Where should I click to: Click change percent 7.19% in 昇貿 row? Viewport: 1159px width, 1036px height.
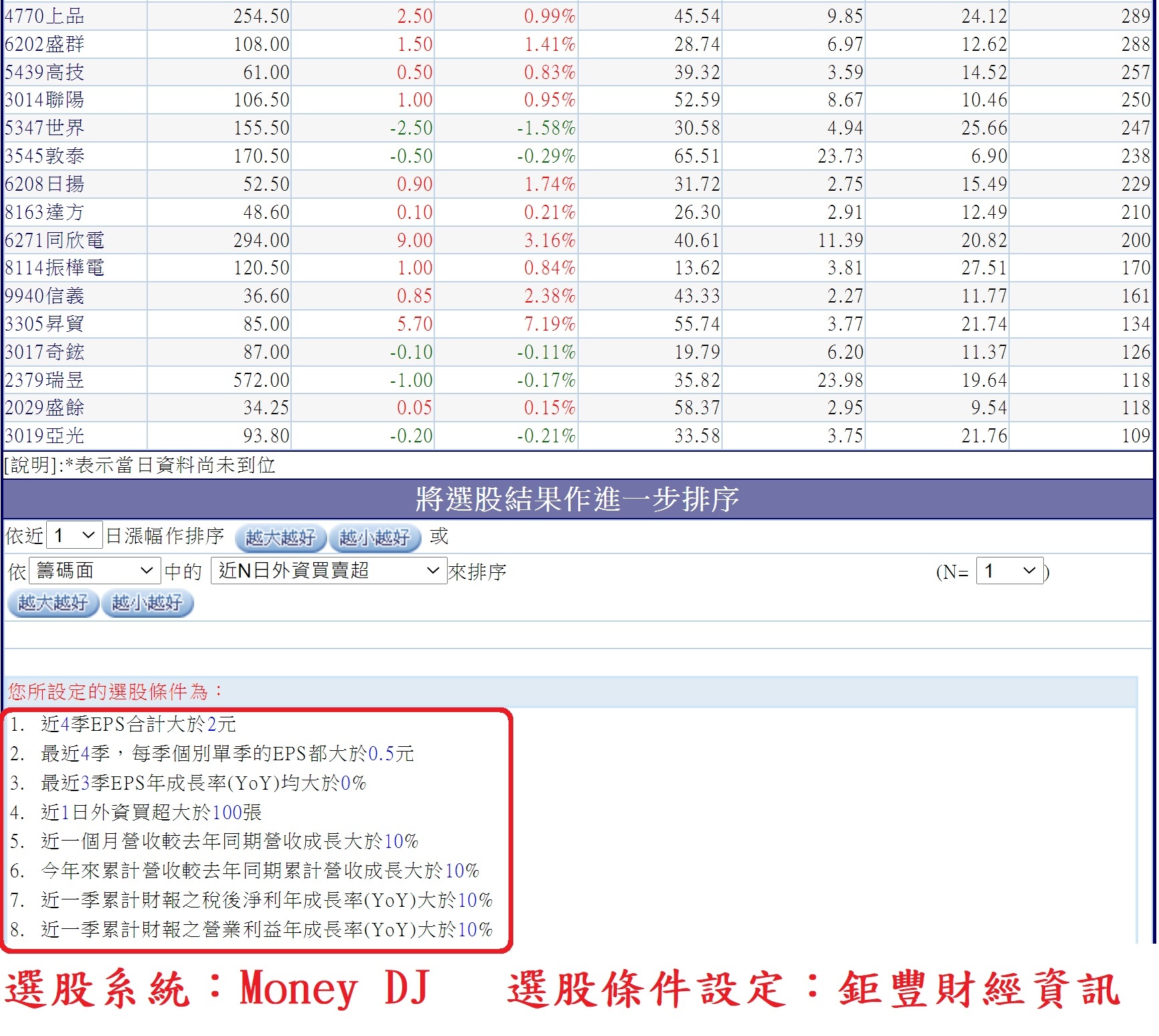(549, 324)
